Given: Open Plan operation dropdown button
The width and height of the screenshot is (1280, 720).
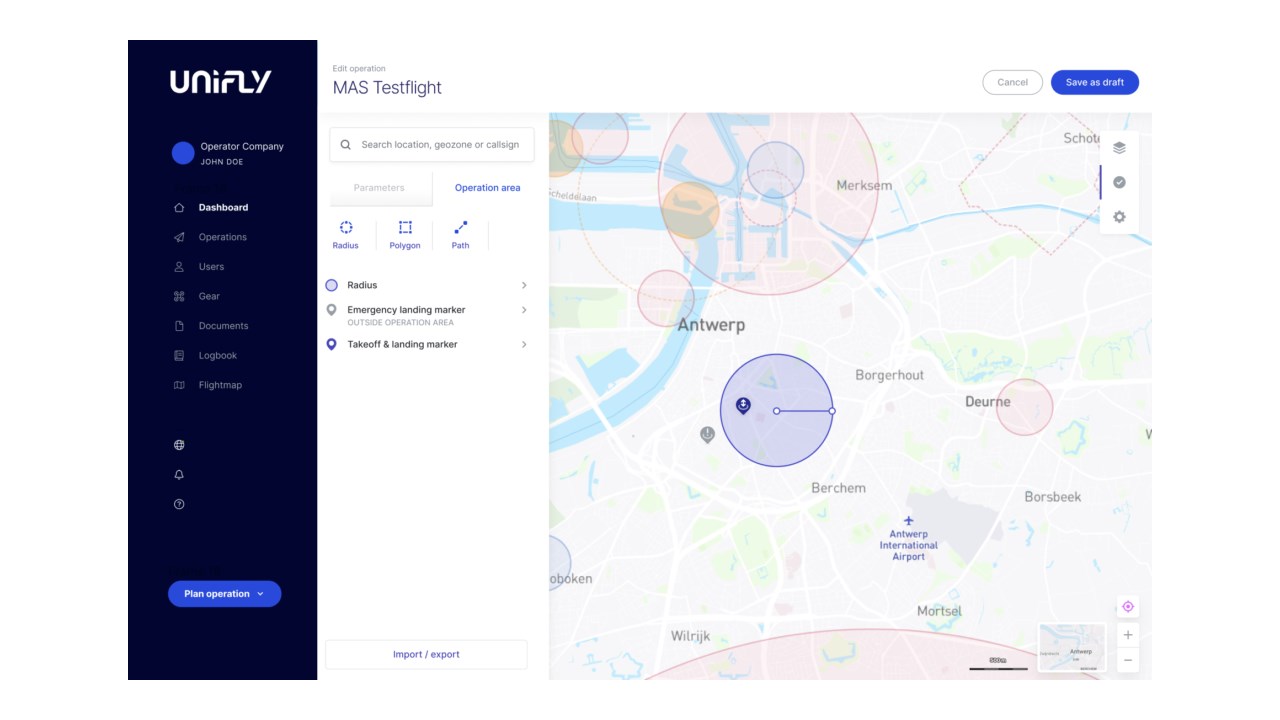Looking at the screenshot, I should point(225,594).
